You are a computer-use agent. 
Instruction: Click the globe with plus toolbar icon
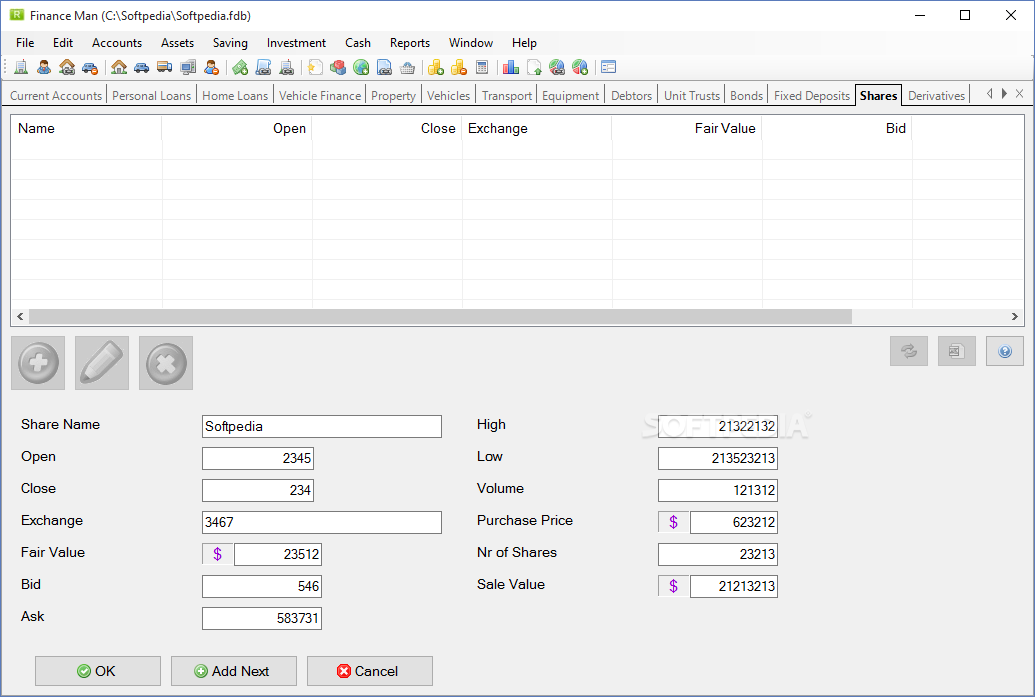point(361,67)
